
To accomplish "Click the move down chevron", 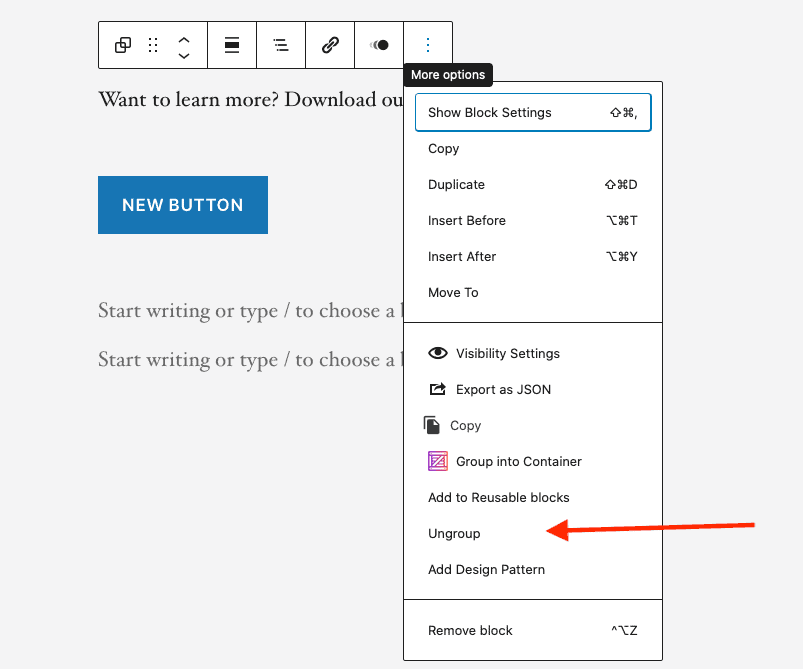I will [184, 55].
